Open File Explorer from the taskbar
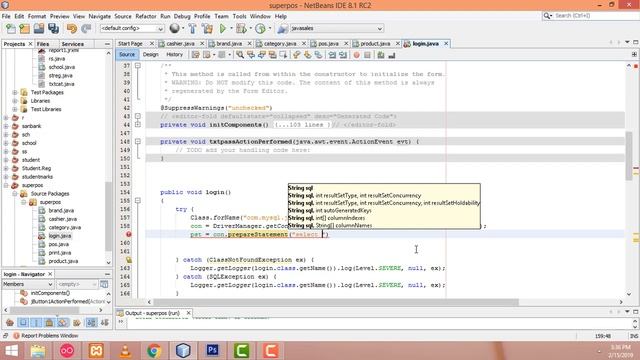The width and height of the screenshot is (640, 360). pos(38,350)
